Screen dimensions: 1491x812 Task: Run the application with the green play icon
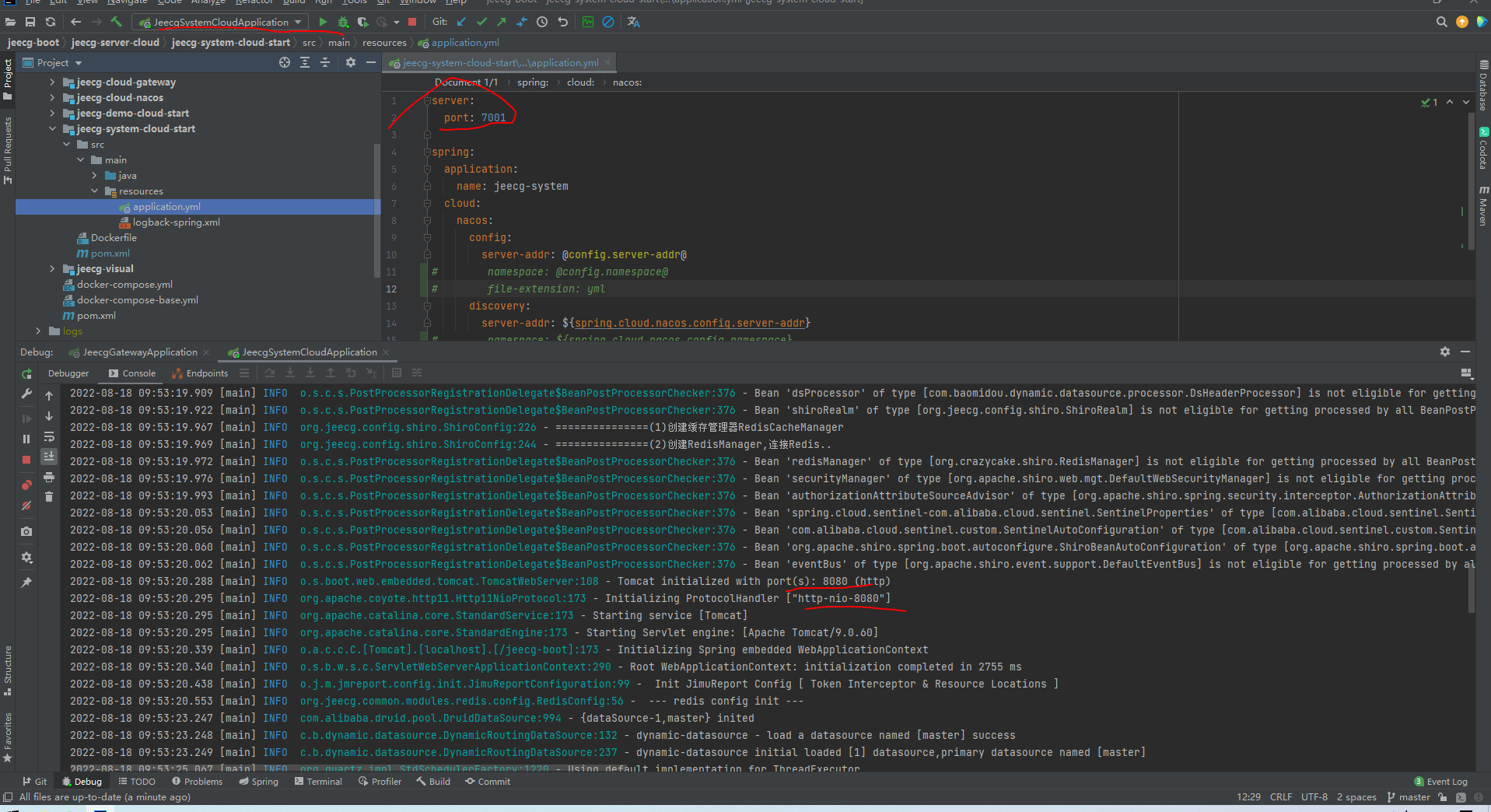pyautogui.click(x=324, y=22)
